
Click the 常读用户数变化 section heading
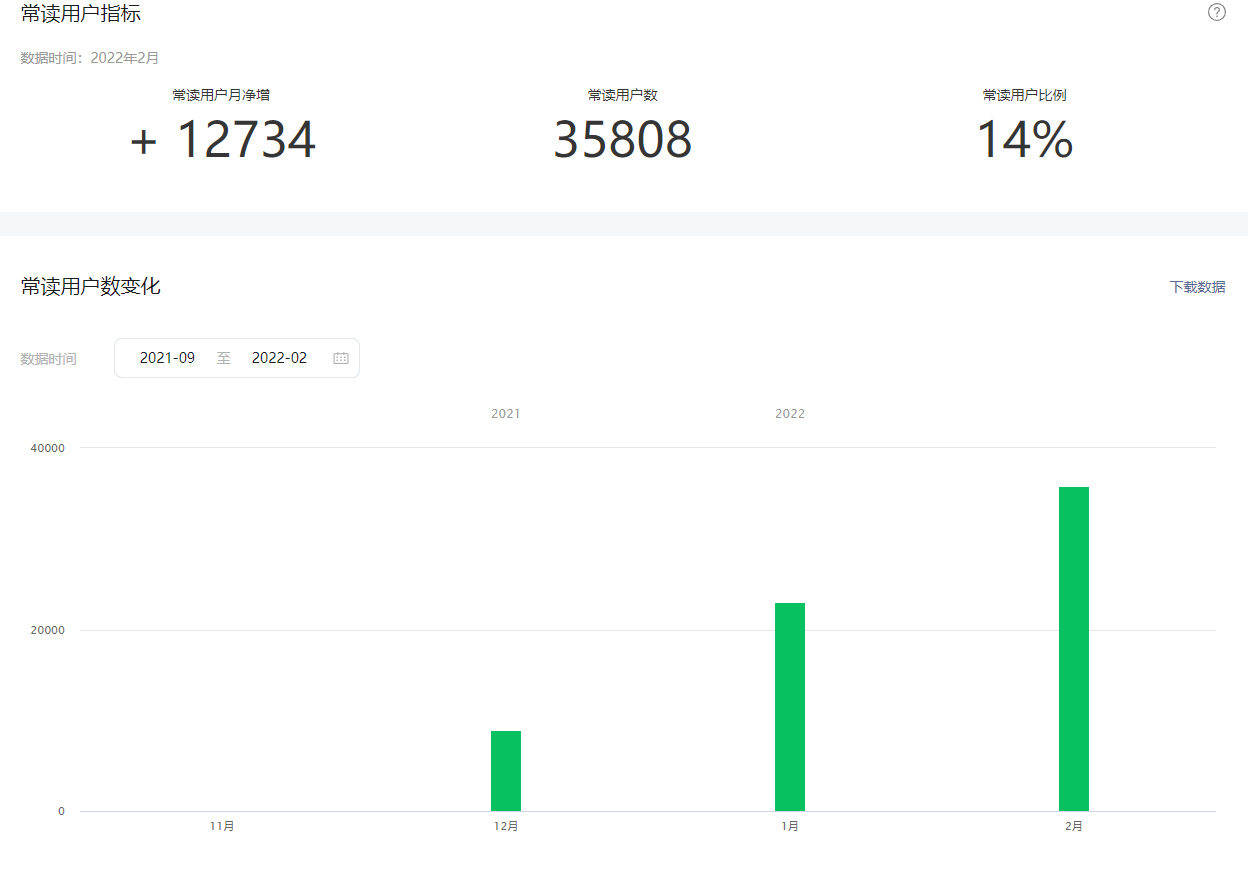click(91, 287)
